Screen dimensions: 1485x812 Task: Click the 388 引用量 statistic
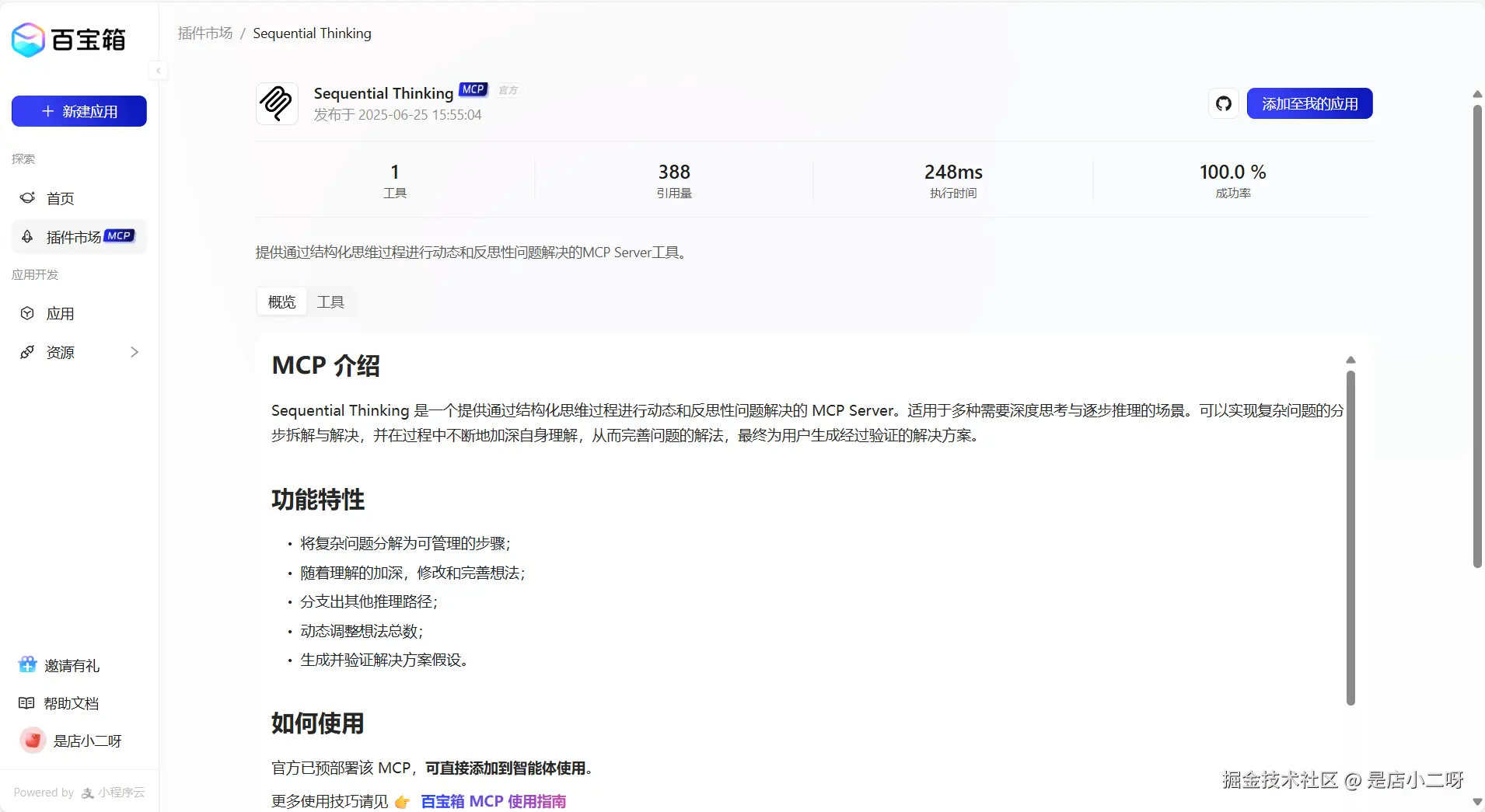674,180
